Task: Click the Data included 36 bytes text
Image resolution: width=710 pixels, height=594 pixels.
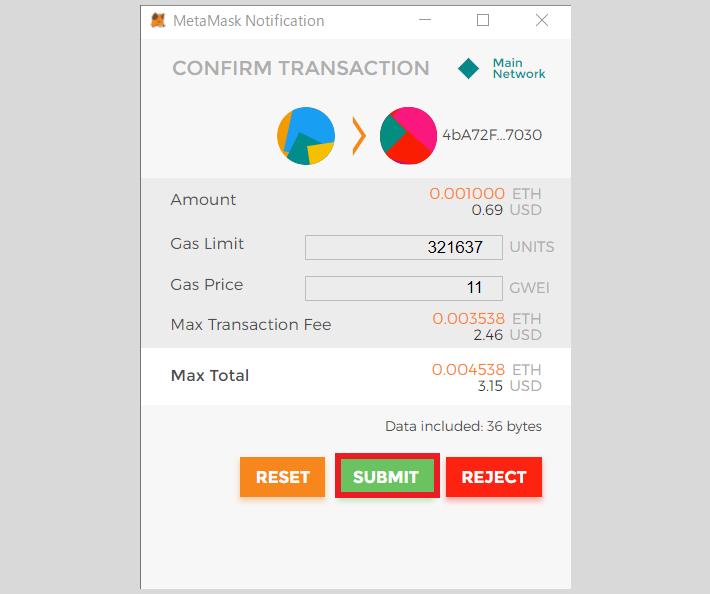Action: (x=463, y=426)
